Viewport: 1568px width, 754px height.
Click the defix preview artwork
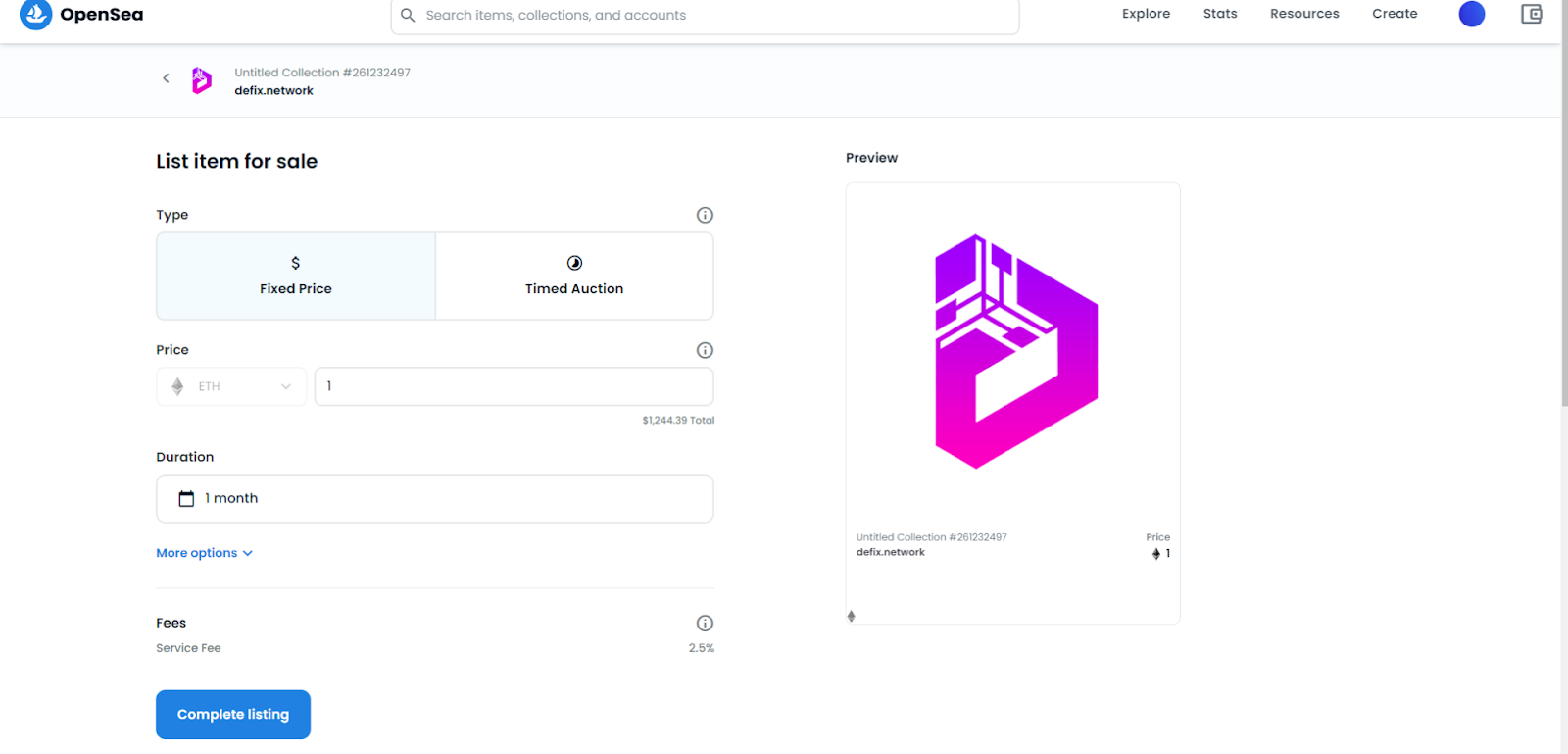point(1016,351)
